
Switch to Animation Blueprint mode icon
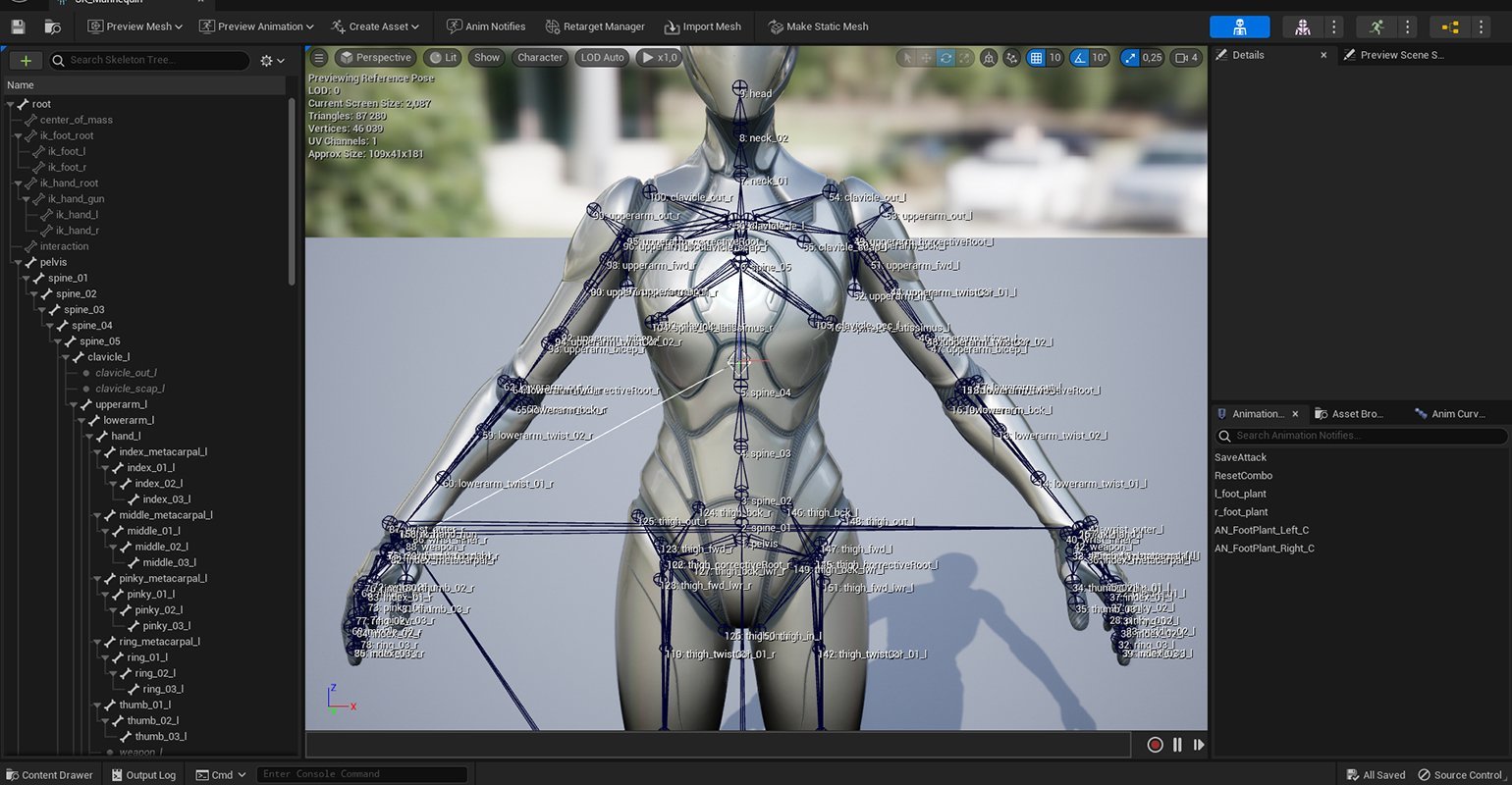(x=1450, y=26)
